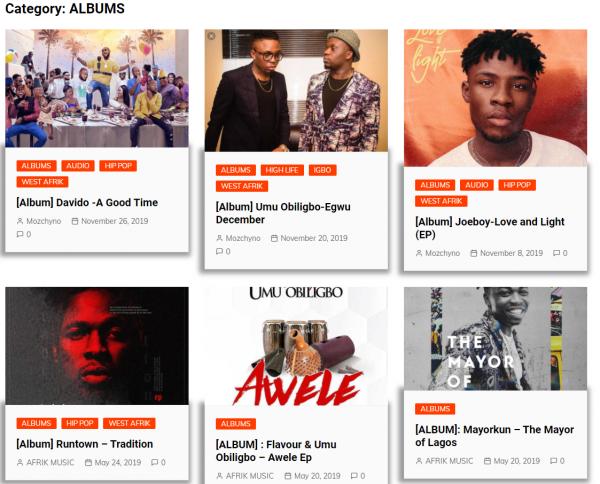Click close icon on Umu Obiligbo photo

211,36
